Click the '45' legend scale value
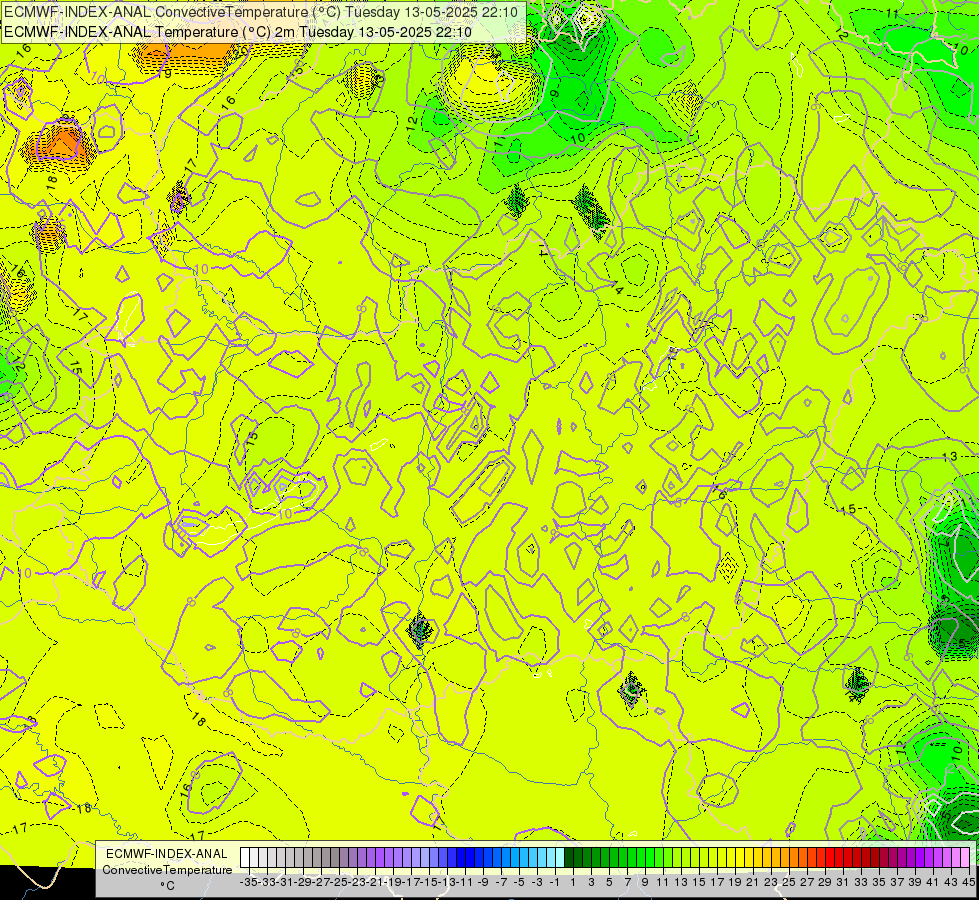This screenshot has width=979, height=900. tap(969, 882)
